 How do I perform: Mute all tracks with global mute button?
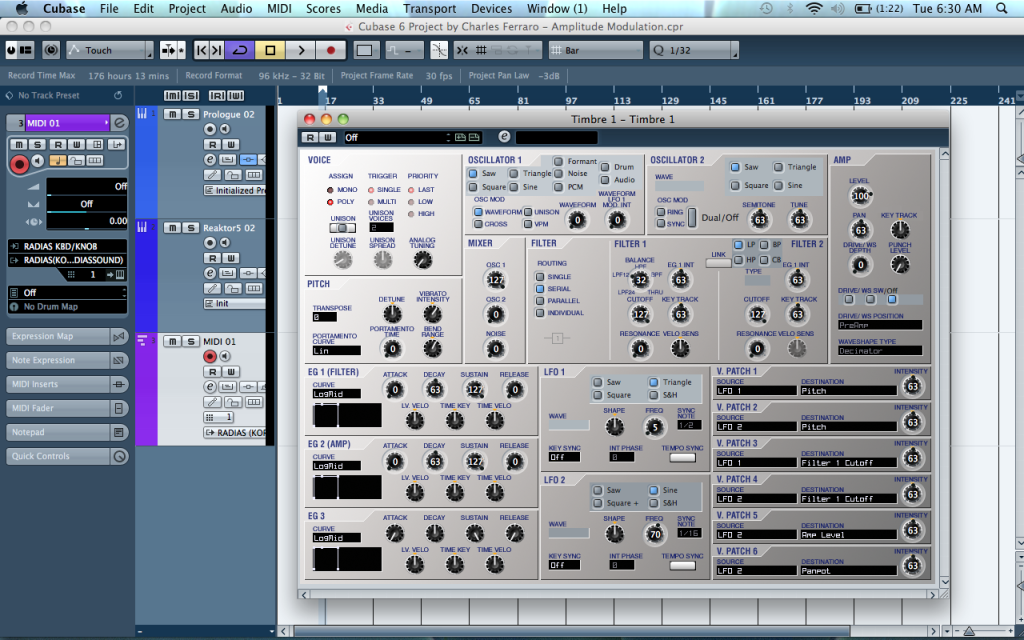coord(172,95)
